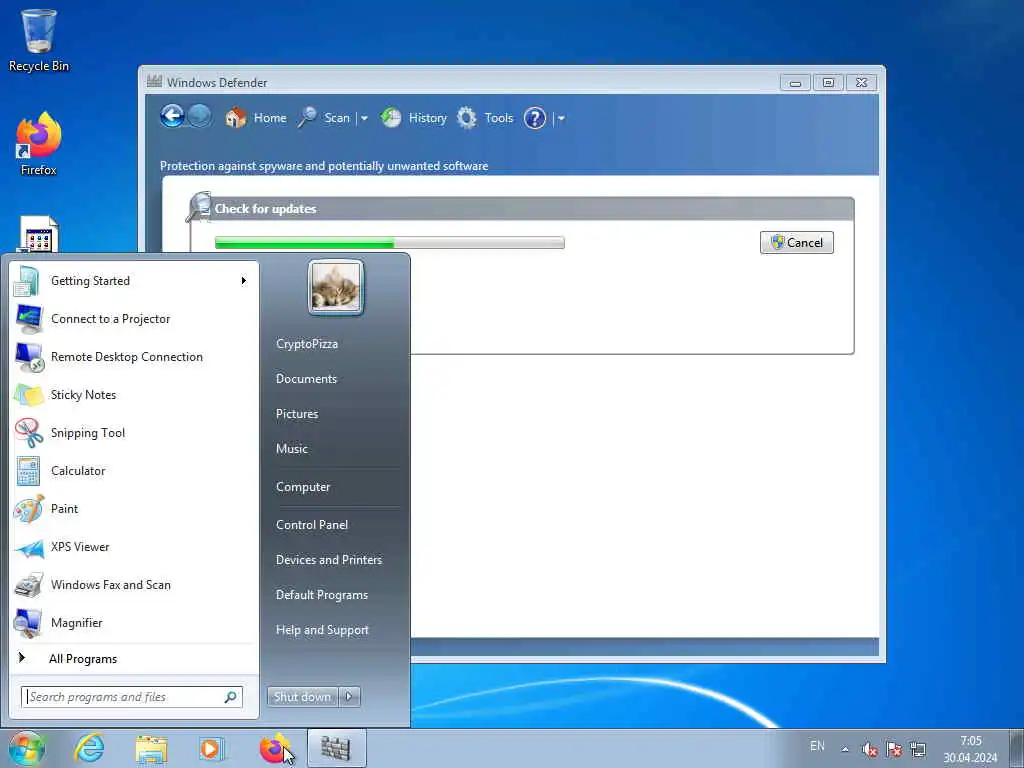Launch Calculator from Start menu

click(133, 471)
